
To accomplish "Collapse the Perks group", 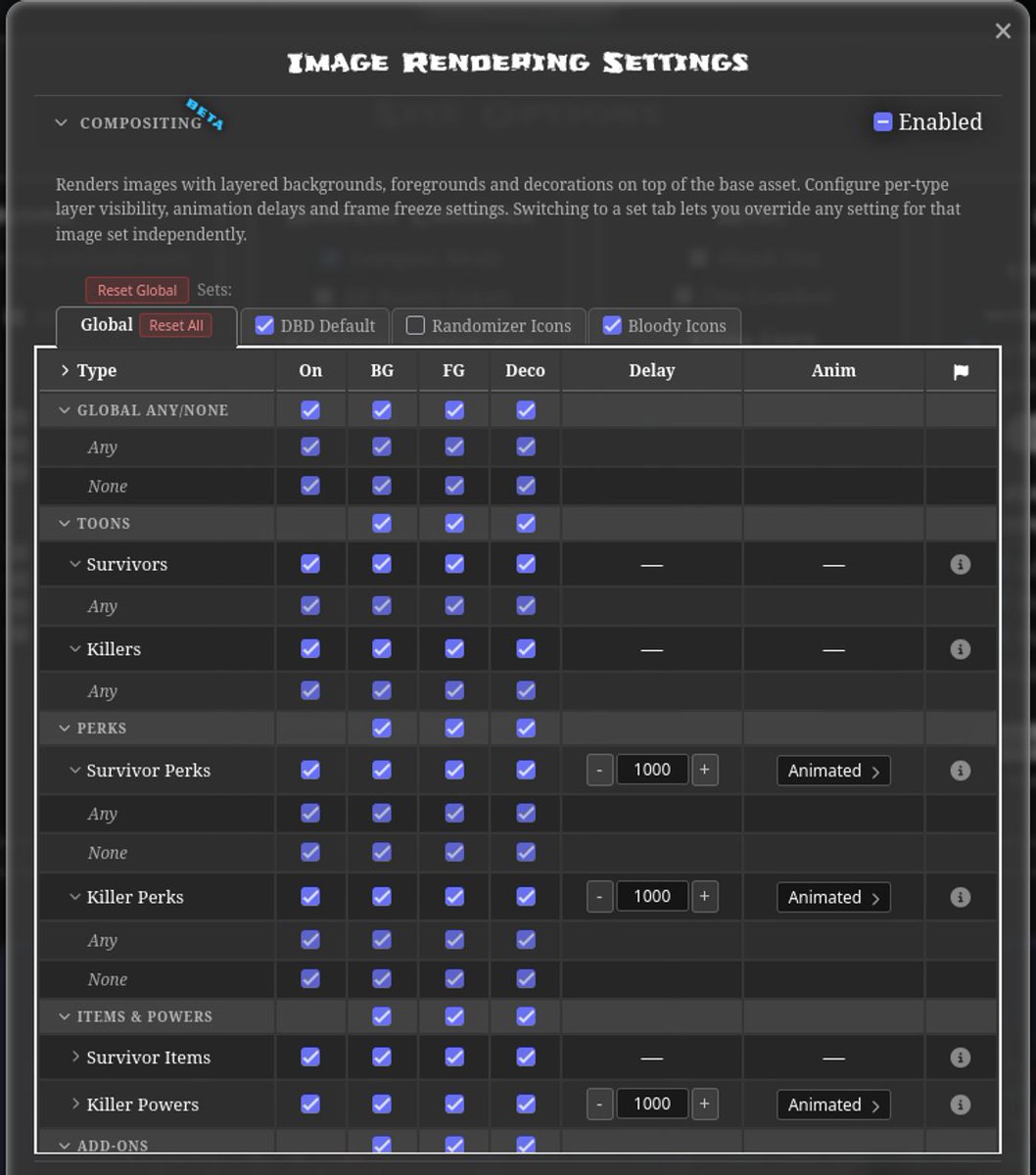I will pyautogui.click(x=65, y=728).
